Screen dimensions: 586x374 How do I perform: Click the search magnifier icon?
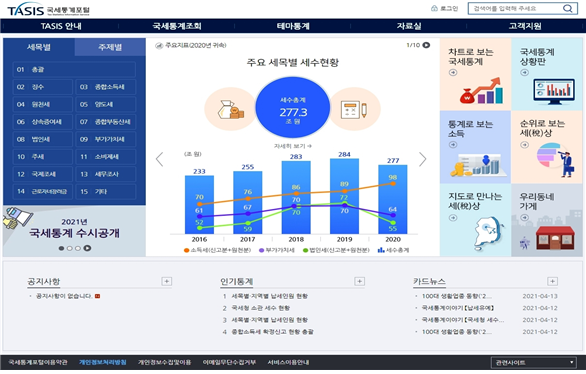point(567,8)
